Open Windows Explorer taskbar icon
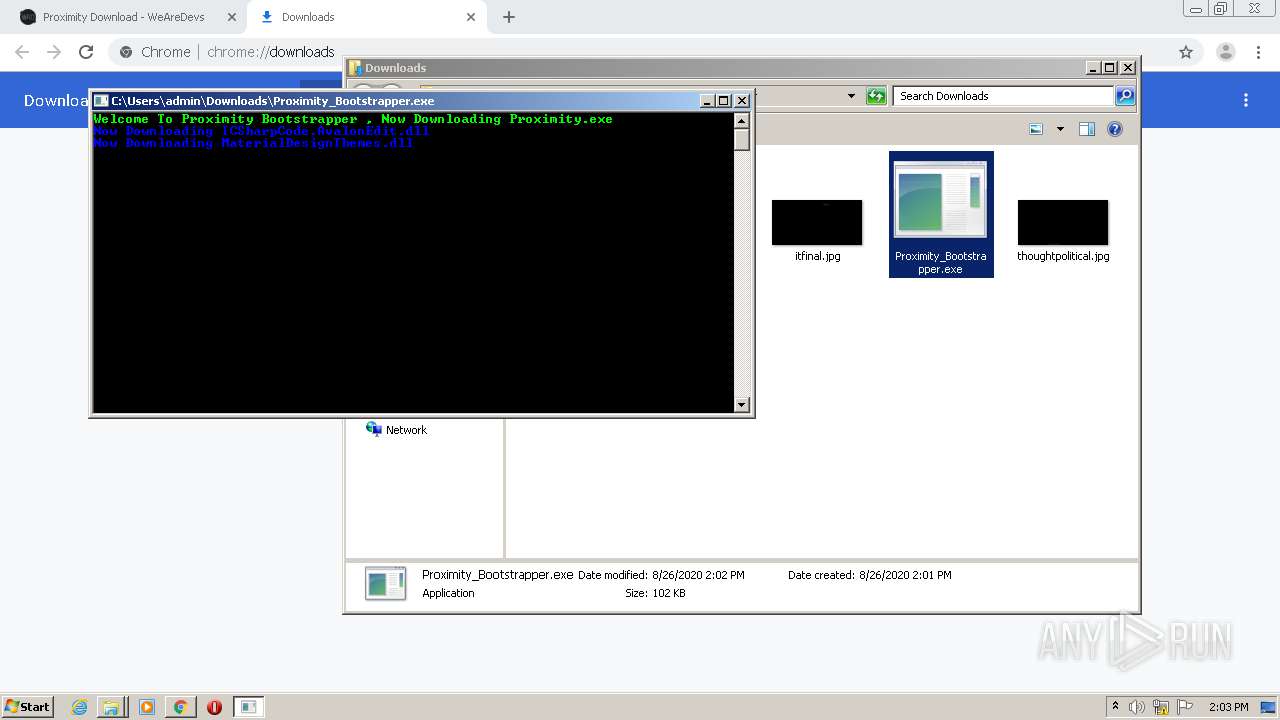1280x720 pixels. click(x=111, y=707)
